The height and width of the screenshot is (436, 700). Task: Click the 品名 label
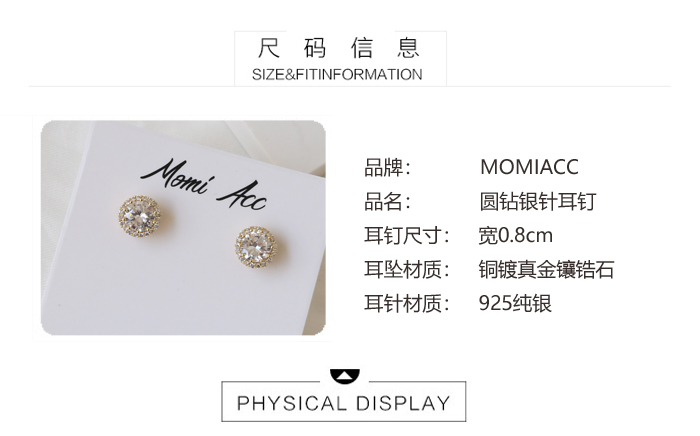[x=387, y=202]
